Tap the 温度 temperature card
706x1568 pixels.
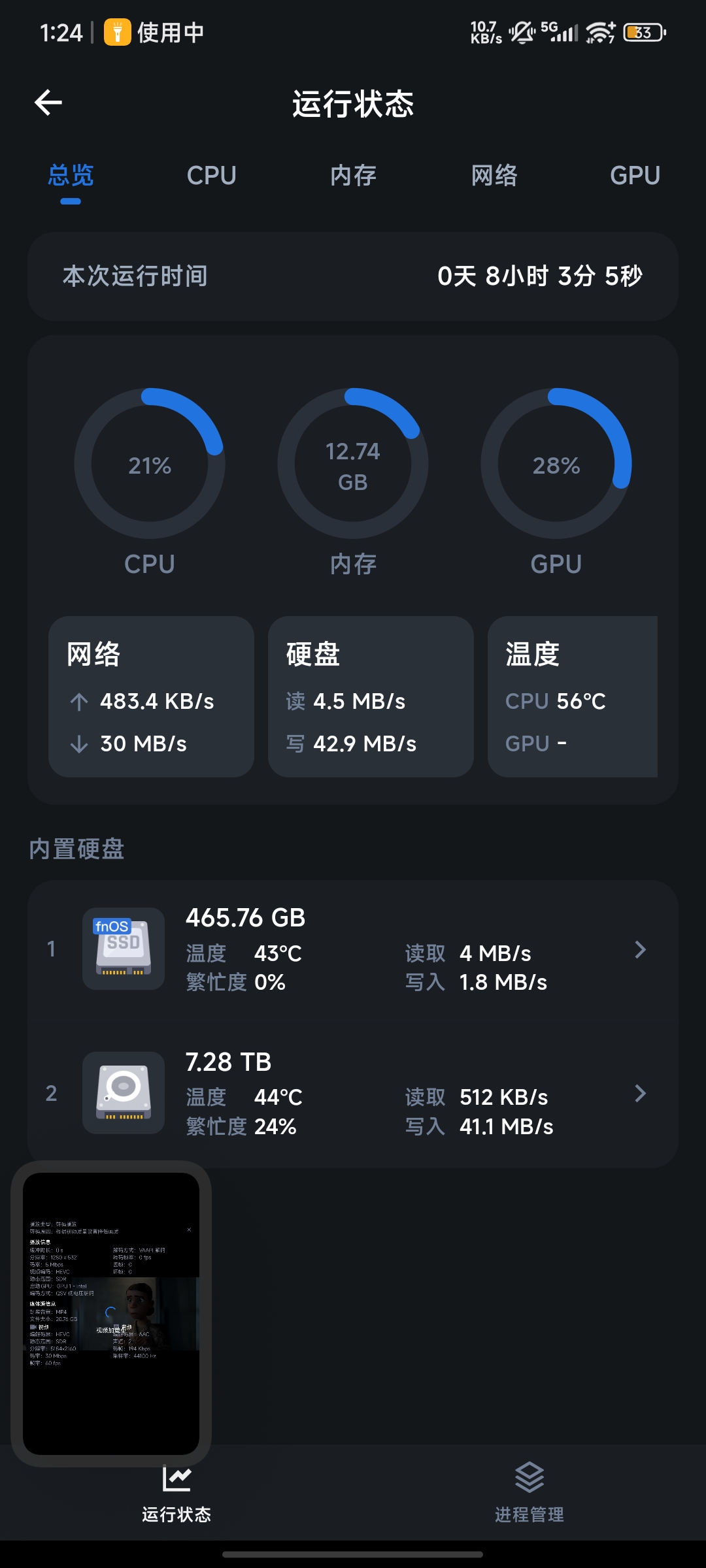(573, 696)
